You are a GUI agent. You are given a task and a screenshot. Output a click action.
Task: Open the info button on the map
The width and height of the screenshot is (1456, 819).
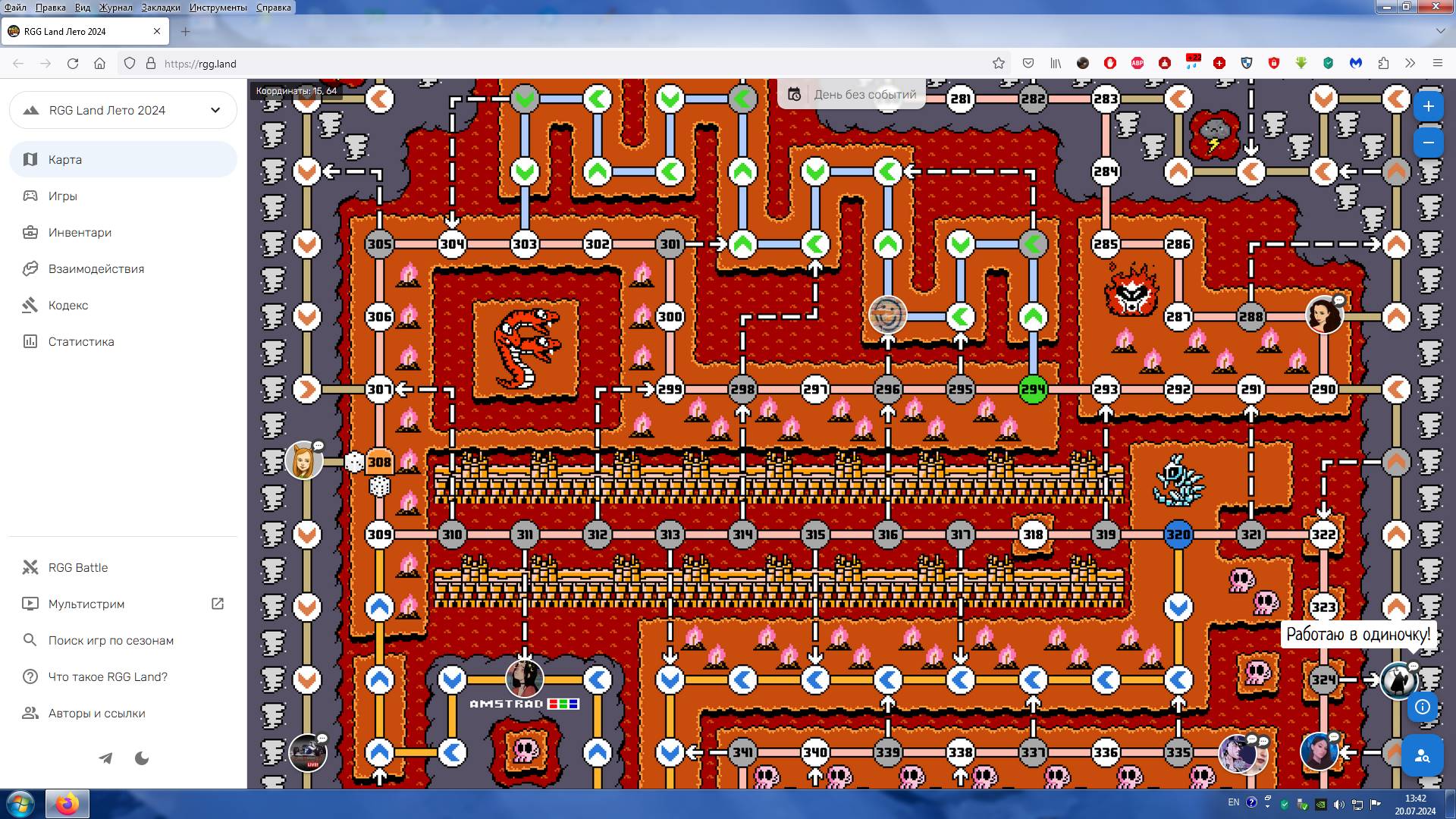tap(1423, 707)
